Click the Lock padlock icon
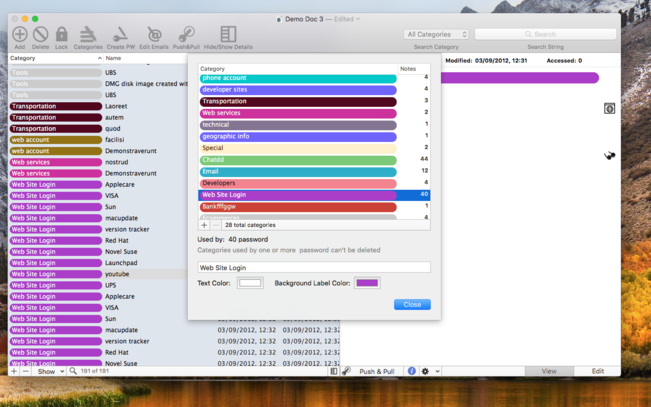The height and width of the screenshot is (407, 651). (x=61, y=34)
